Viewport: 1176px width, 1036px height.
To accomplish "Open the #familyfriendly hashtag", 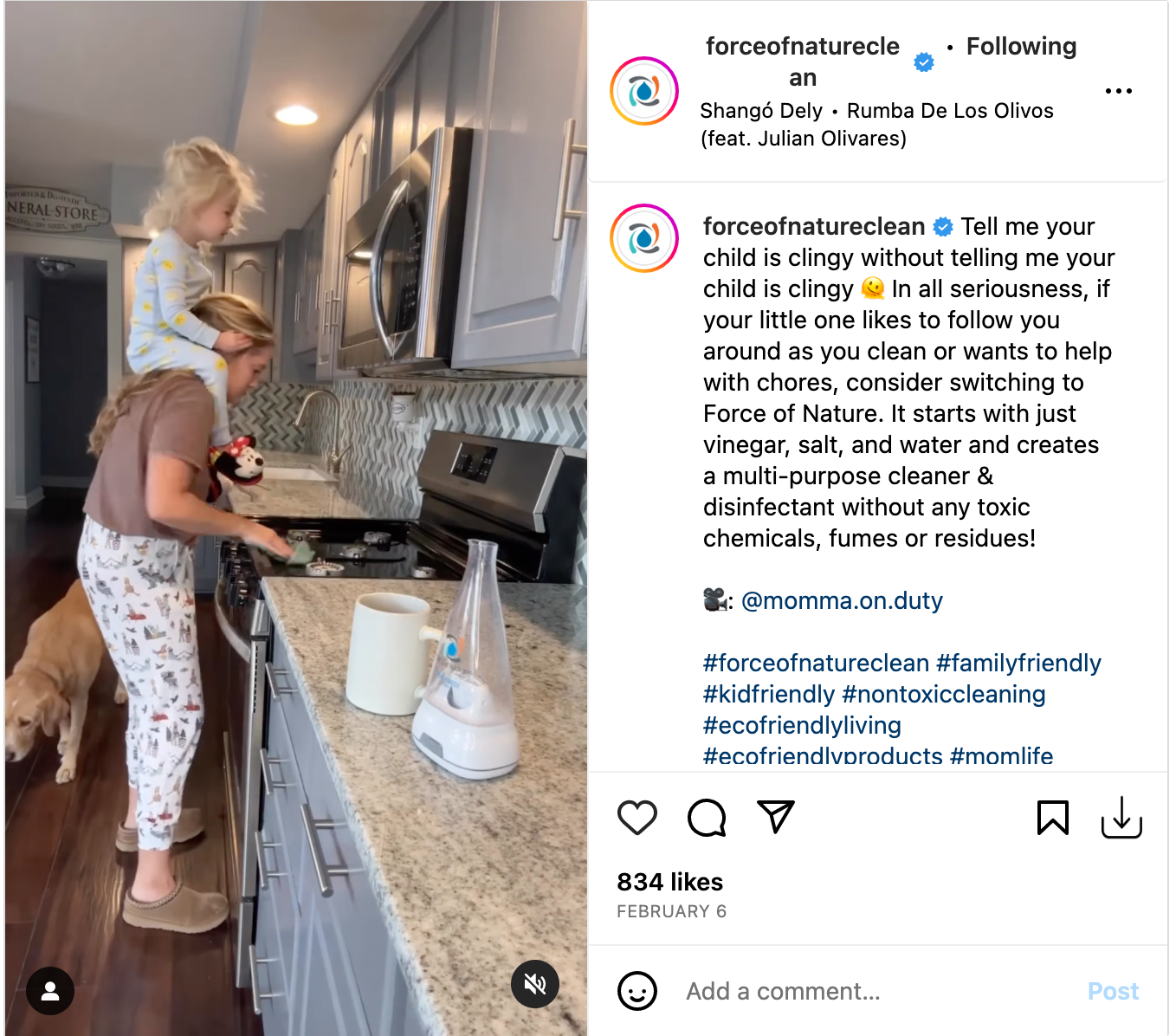I will point(1018,664).
